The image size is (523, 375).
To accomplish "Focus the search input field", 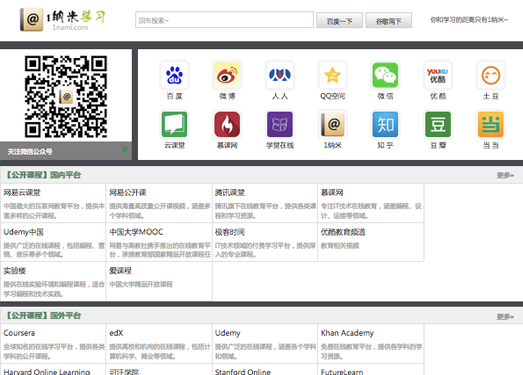I will tap(224, 20).
